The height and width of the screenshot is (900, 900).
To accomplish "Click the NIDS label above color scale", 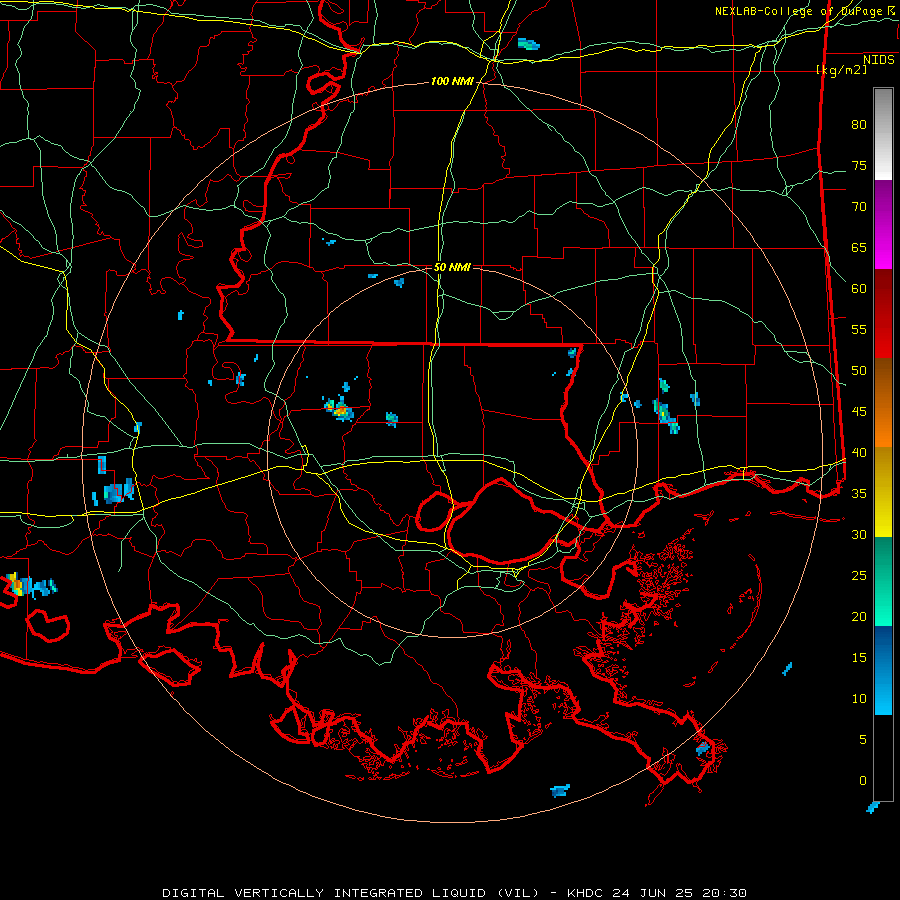I will [x=878, y=60].
